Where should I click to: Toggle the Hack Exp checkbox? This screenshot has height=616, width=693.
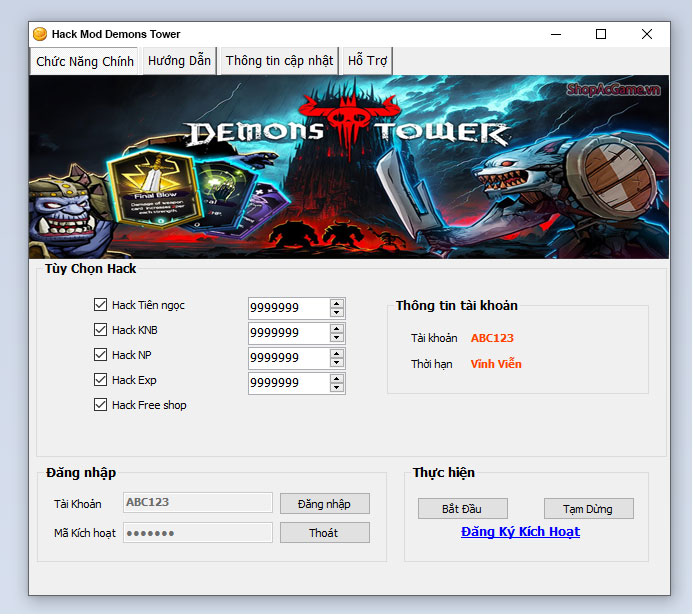[100, 380]
